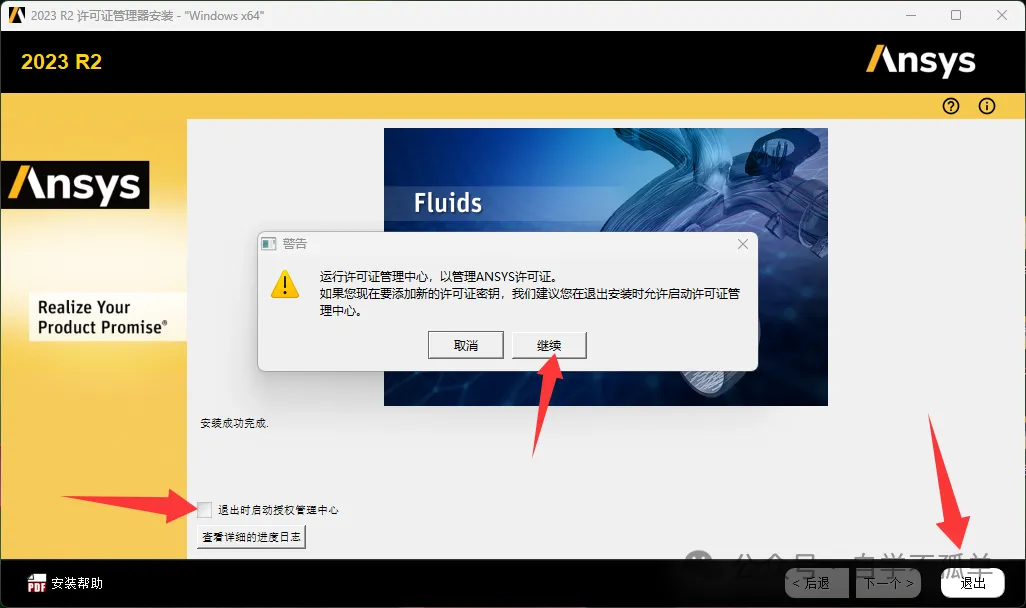Click the warning message text in dialog
The image size is (1026, 608).
click(529, 293)
